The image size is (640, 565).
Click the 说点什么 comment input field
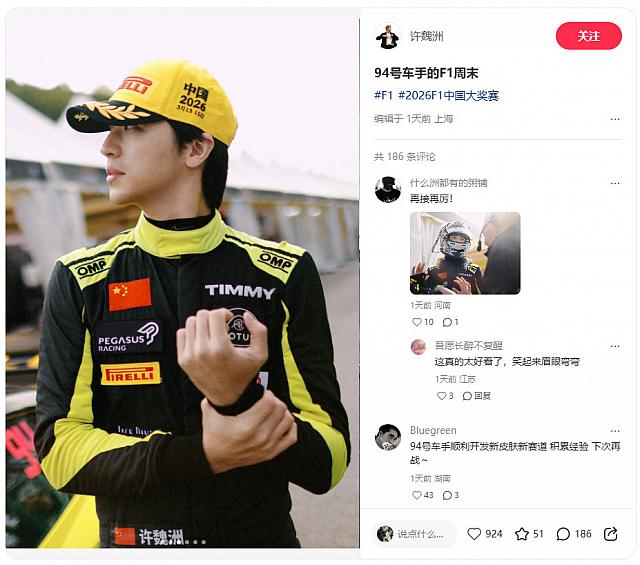(x=415, y=534)
